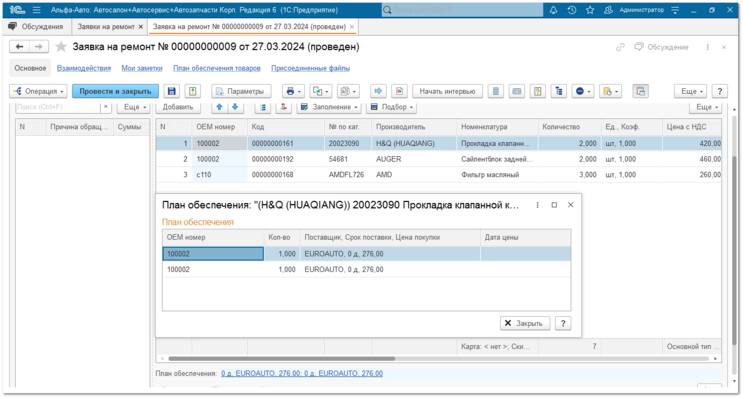Click Начать интервью button

pyautogui.click(x=447, y=91)
